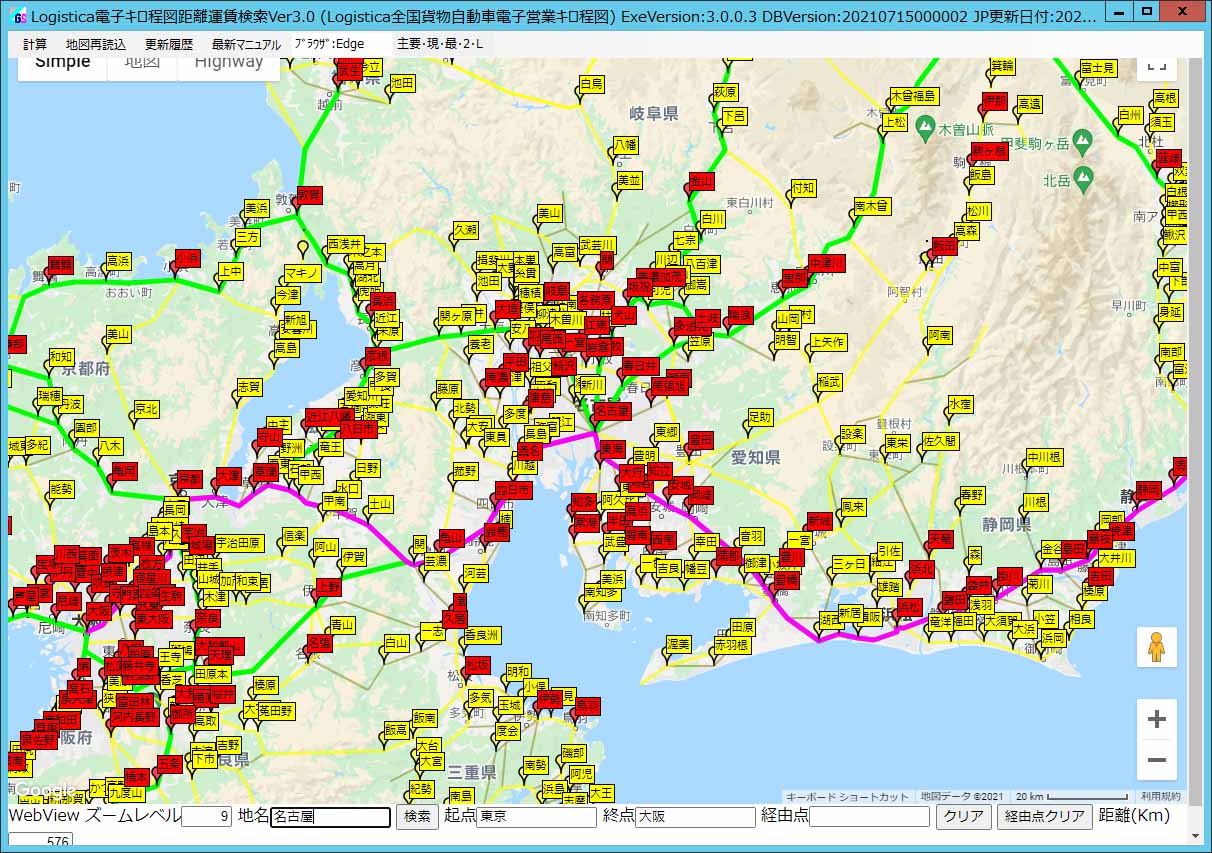Screen dimensions: 1212x853
Task: Select the red 彦根 map marker
Action: tap(376, 357)
